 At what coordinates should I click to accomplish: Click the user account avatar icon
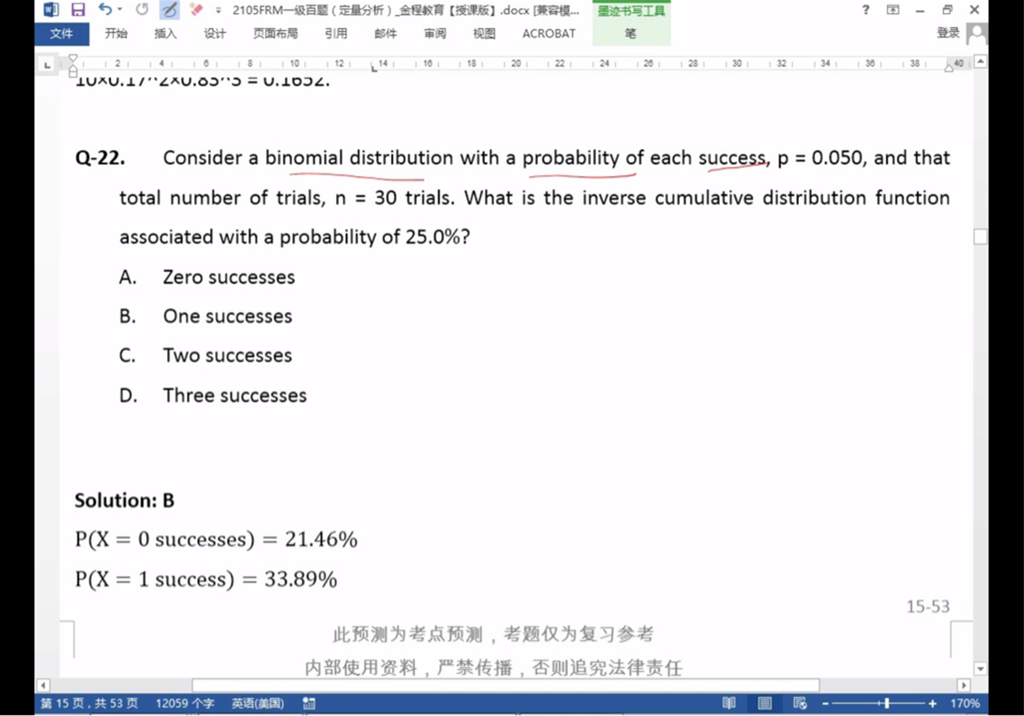click(977, 33)
